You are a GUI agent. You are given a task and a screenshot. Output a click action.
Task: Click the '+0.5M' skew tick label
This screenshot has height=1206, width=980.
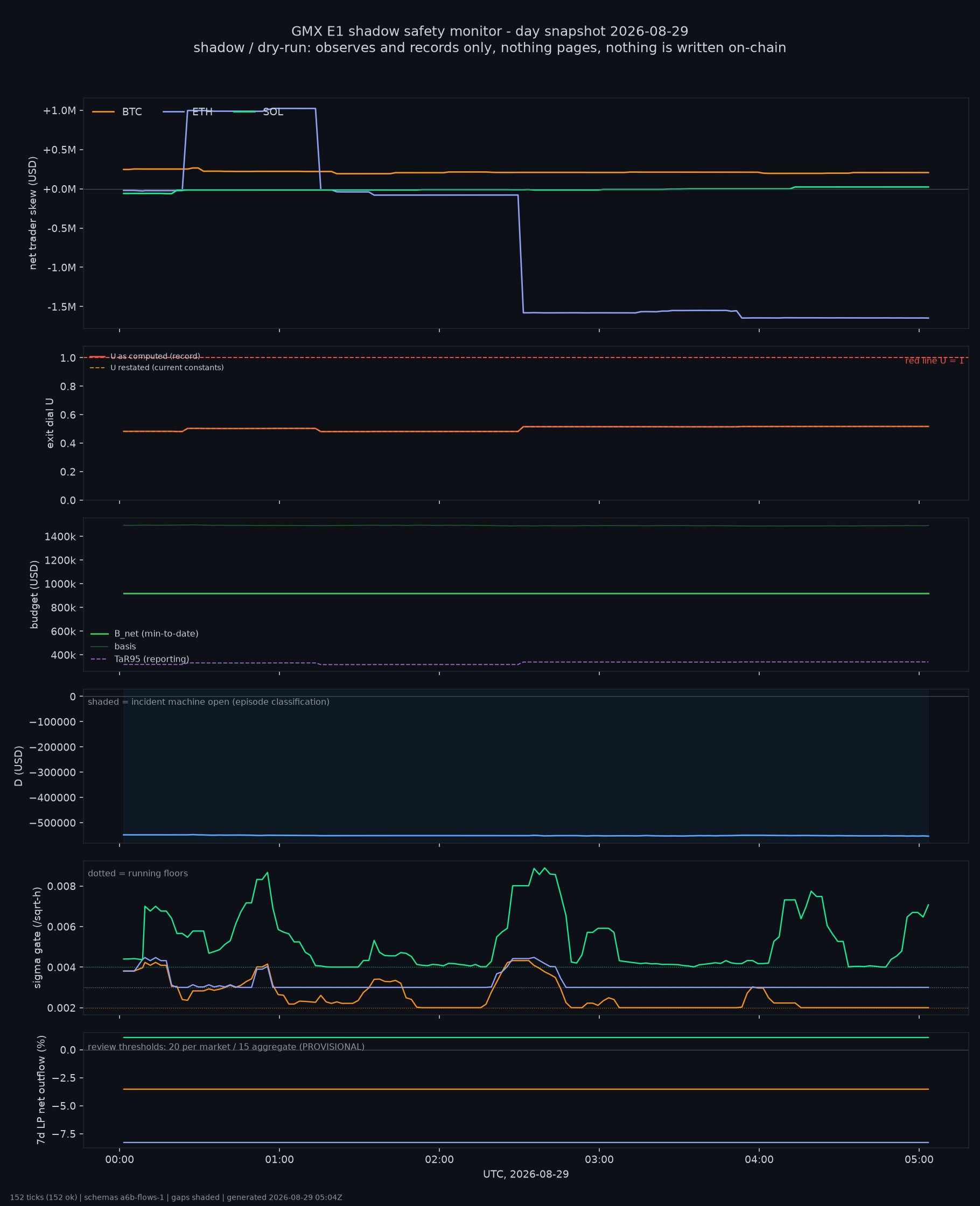click(59, 150)
